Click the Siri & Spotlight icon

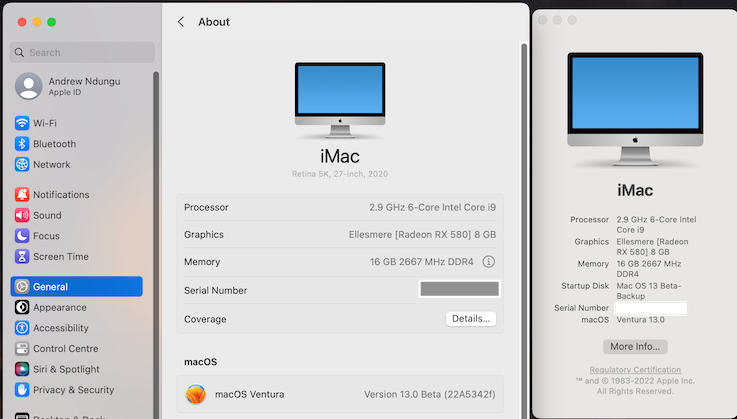tap(22, 369)
